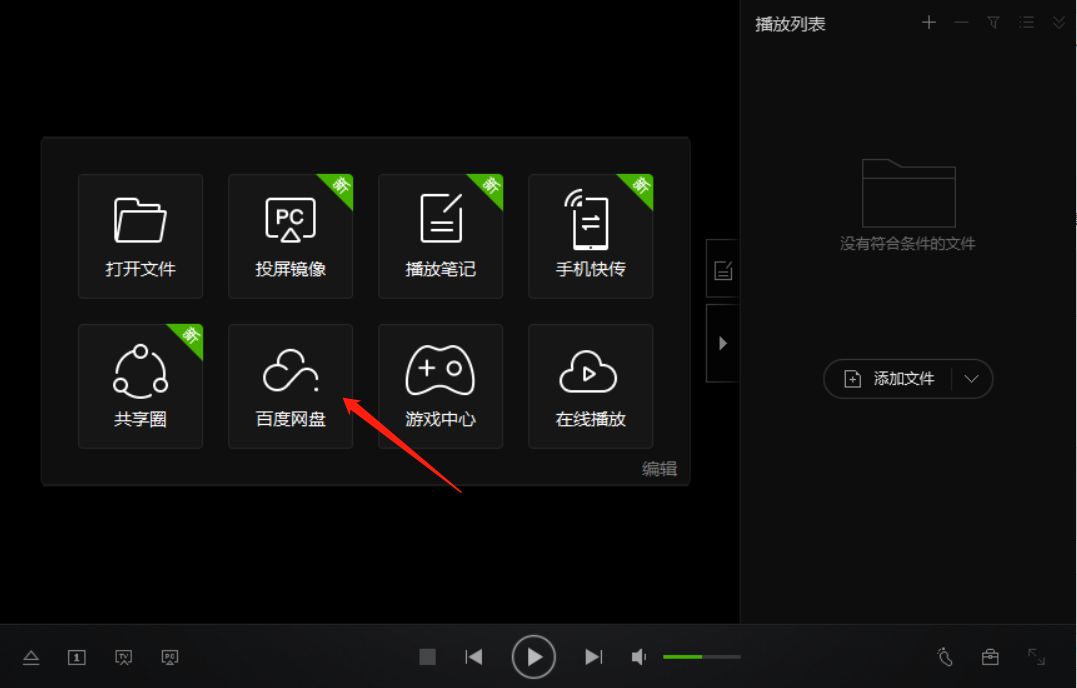Open 手机快传 phone transfer
Viewport: 1077px width, 688px height.
click(591, 236)
